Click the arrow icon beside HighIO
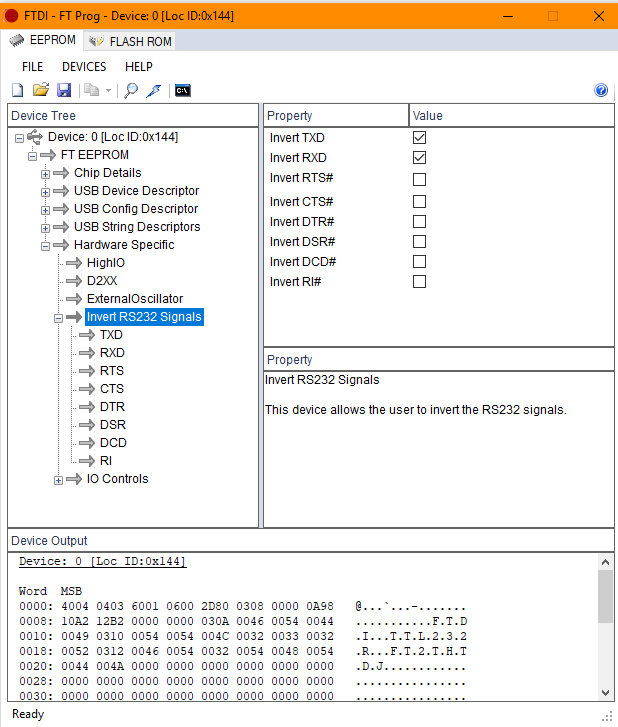The width and height of the screenshot is (618, 727). 74,263
